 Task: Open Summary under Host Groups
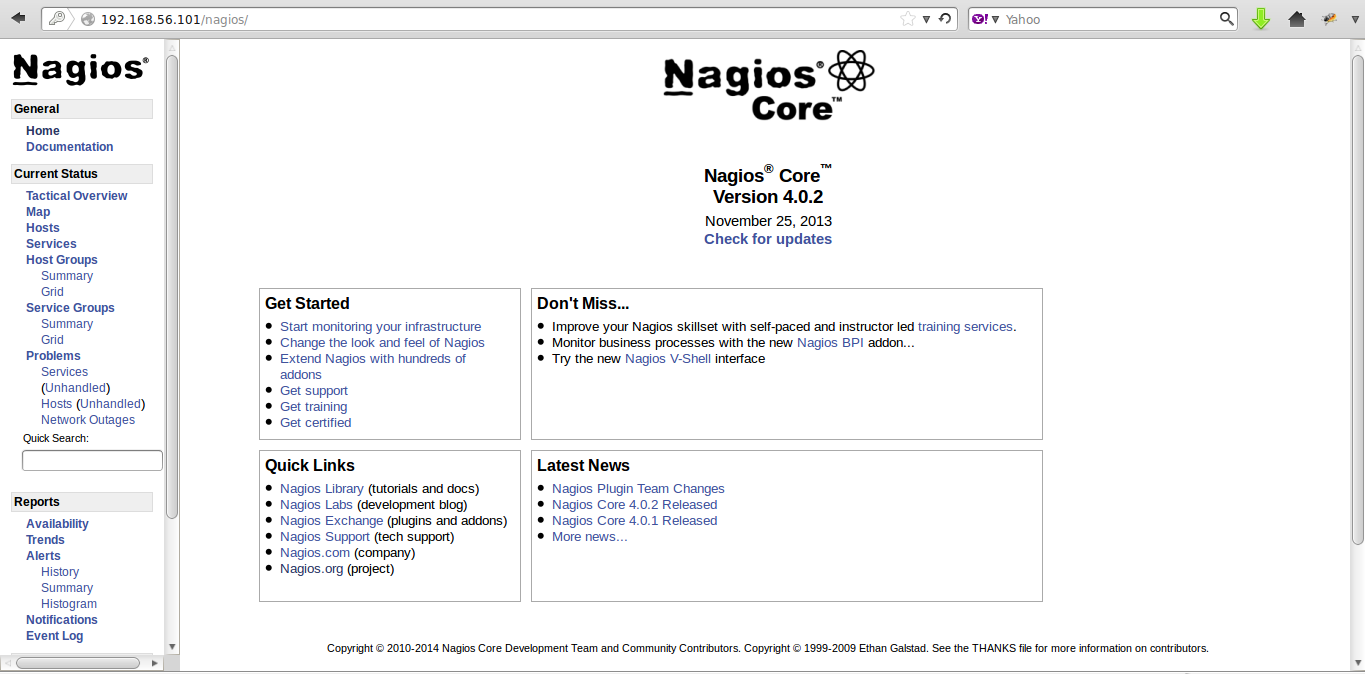[x=67, y=276]
